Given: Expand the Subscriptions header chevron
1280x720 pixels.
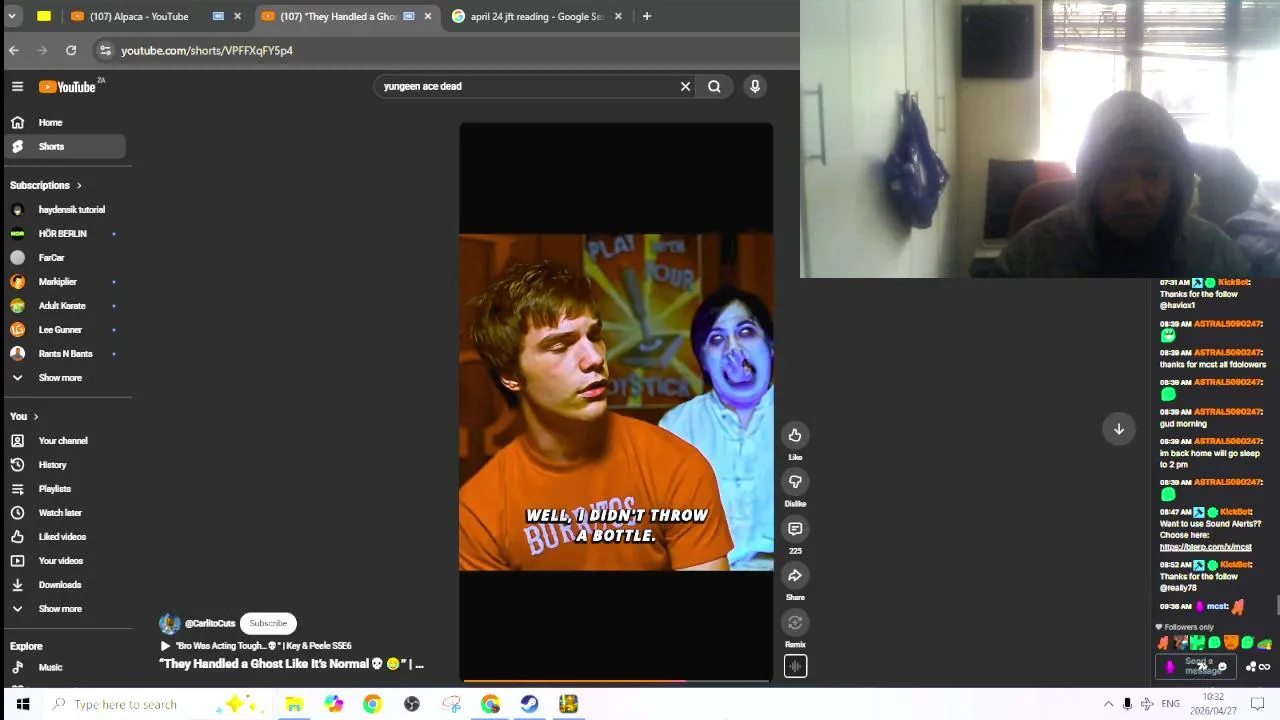Looking at the screenshot, I should click(x=79, y=185).
